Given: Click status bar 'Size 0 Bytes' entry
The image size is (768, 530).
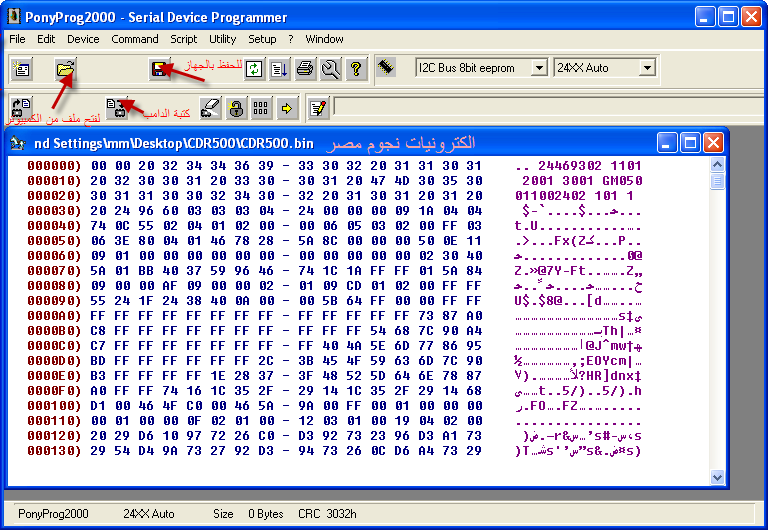Looking at the screenshot, I should tap(248, 514).
